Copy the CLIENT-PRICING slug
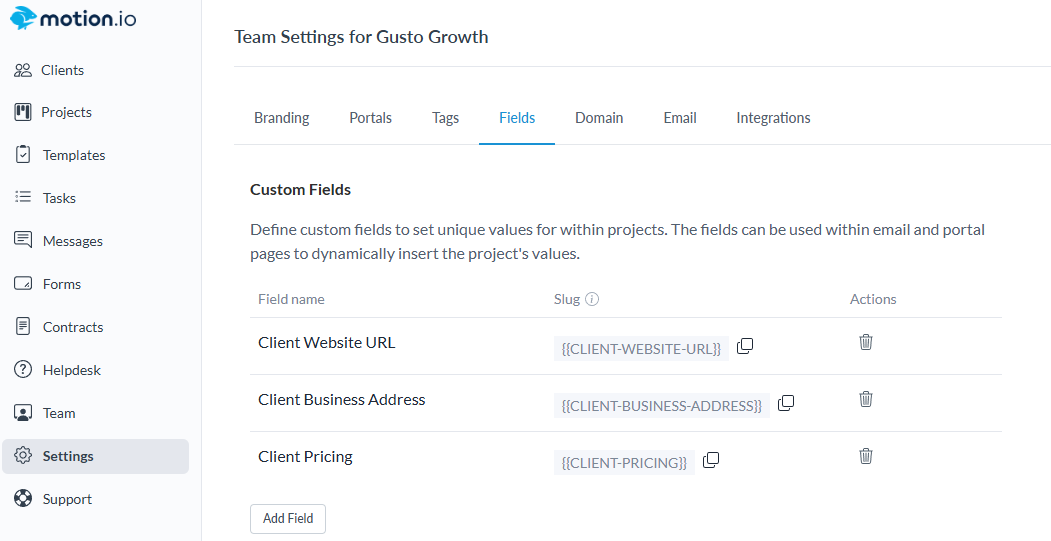The image size is (1051, 541). (x=711, y=460)
